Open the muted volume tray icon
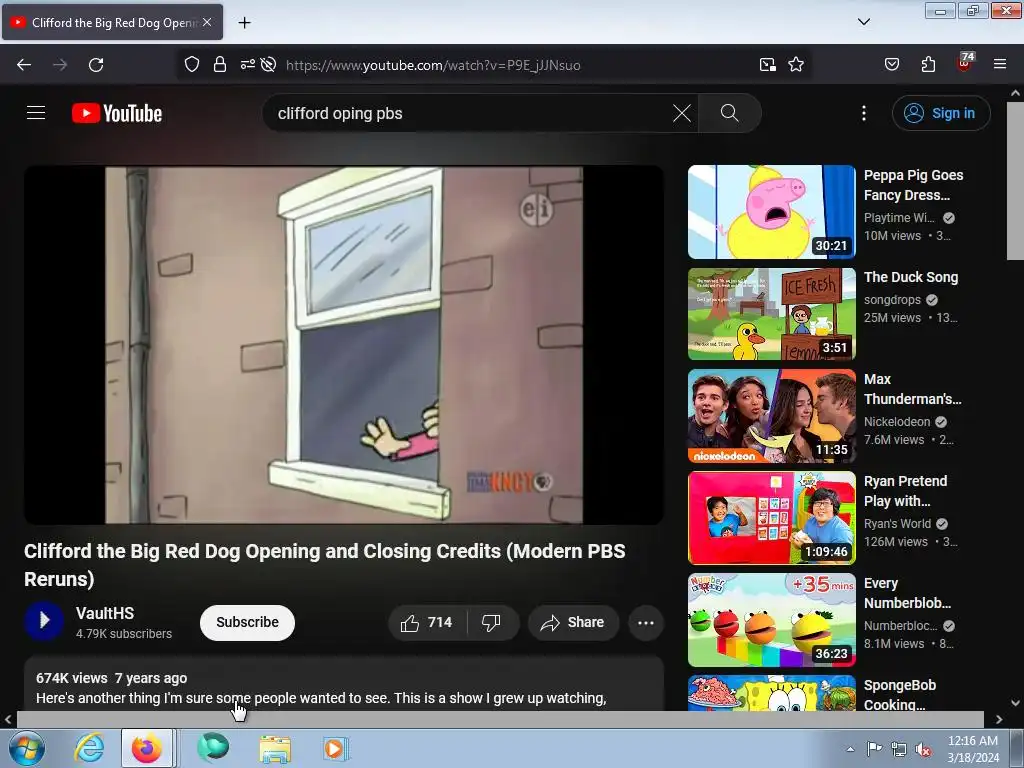The width and height of the screenshot is (1024, 768). pyautogui.click(x=923, y=749)
